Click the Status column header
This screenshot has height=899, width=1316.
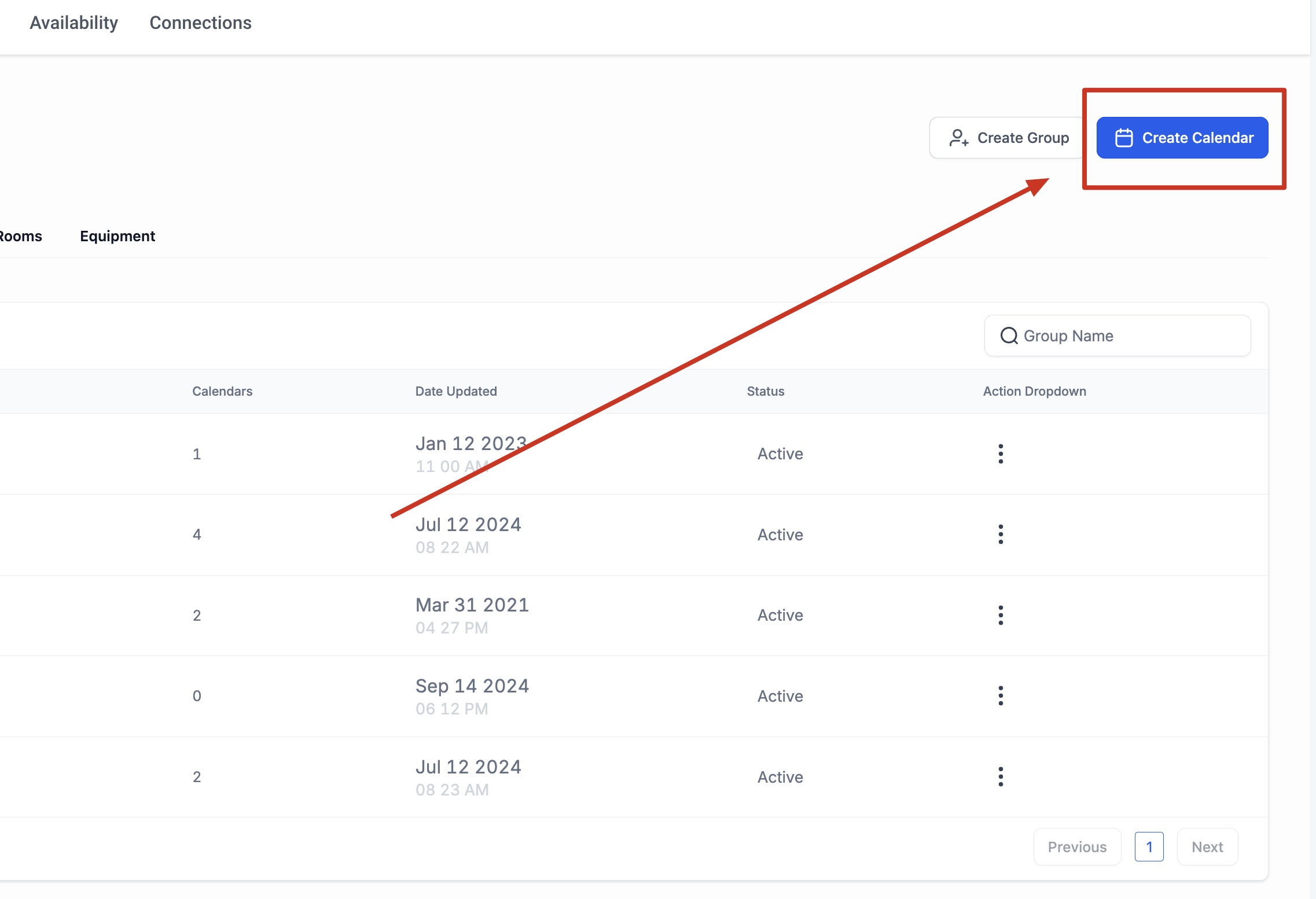point(765,391)
